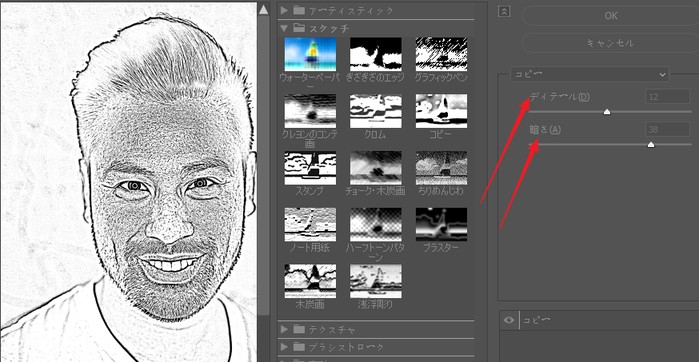Viewport: 699px width, 362px height.
Task: Click the アーティスティック folder icon
Action: click(299, 10)
